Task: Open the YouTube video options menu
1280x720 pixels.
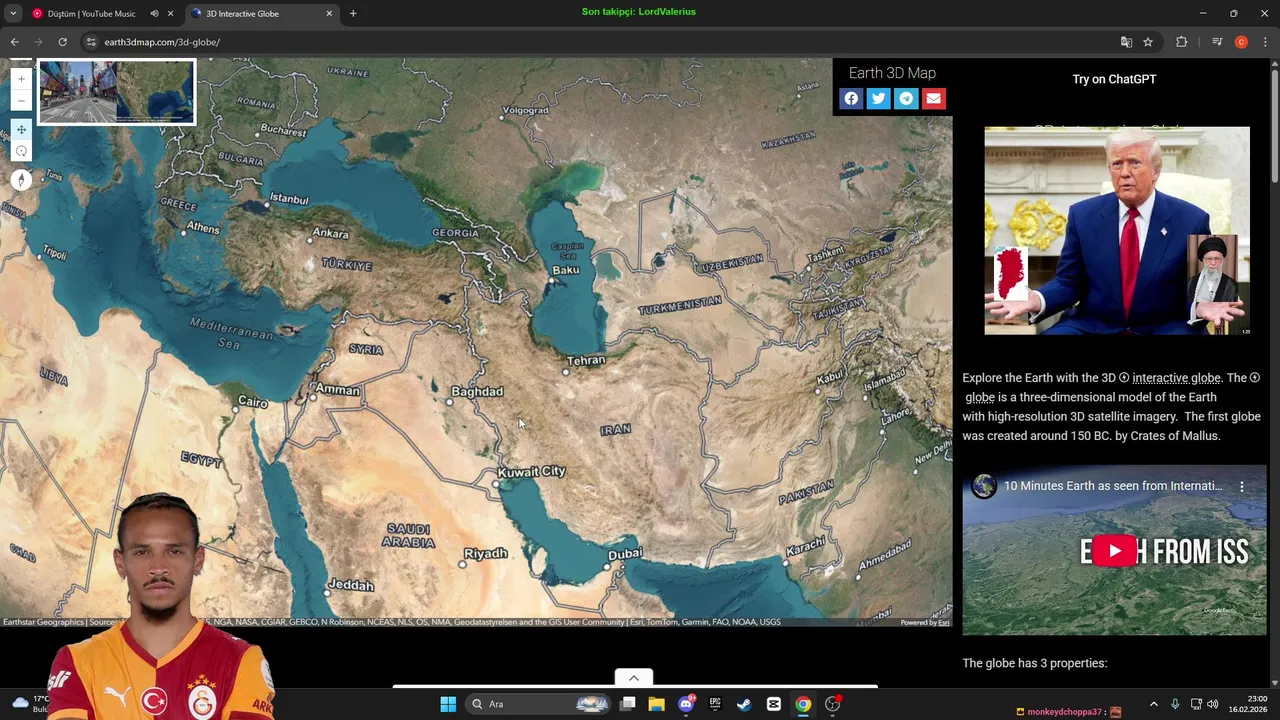Action: pyautogui.click(x=1242, y=486)
